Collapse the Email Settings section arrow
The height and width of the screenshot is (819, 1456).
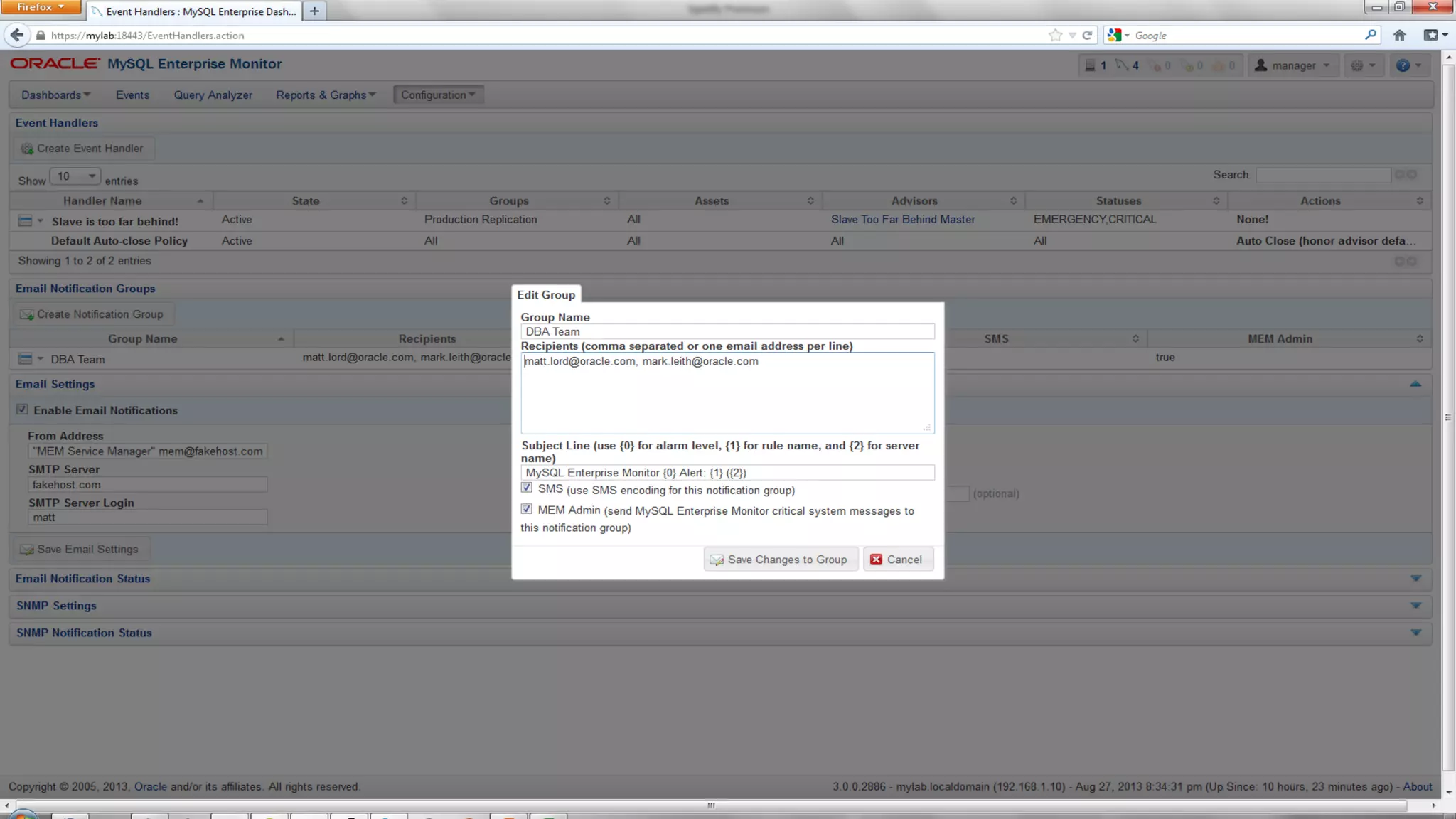coord(1415,384)
